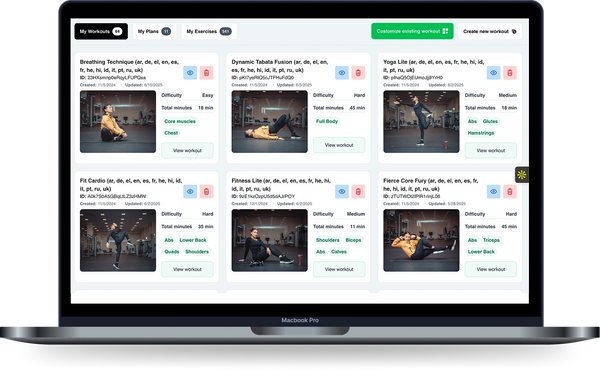600x371 pixels.
Task: Toggle eye icon on Yoga Lite card
Action: [494, 73]
